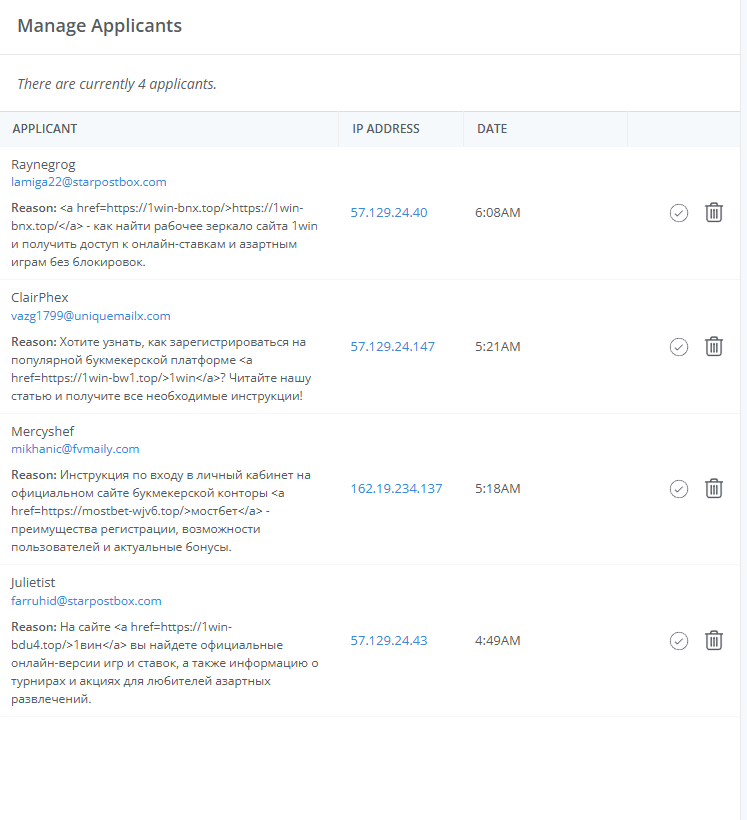Approve applicant ClairPhex with checkmark icon
The height and width of the screenshot is (820, 747).
pyautogui.click(x=679, y=347)
